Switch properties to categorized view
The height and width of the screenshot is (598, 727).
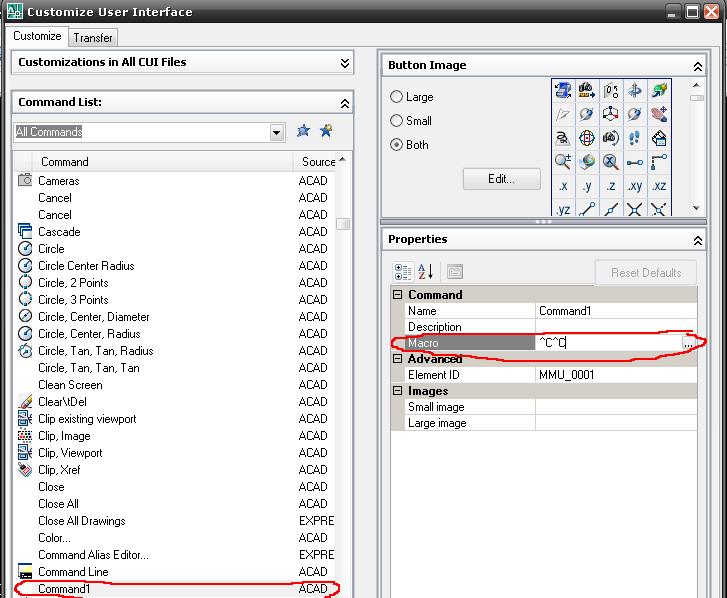point(402,272)
